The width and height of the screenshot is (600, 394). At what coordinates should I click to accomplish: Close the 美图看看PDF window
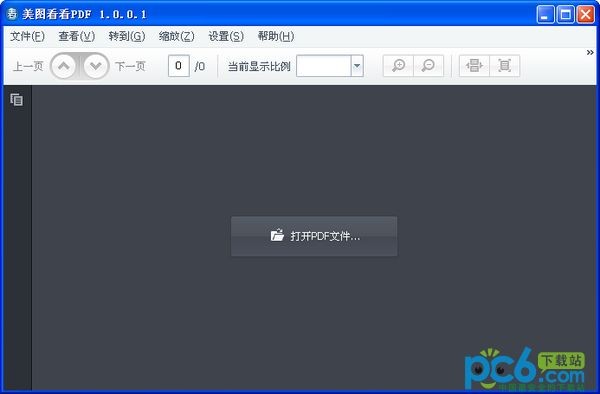pos(585,15)
